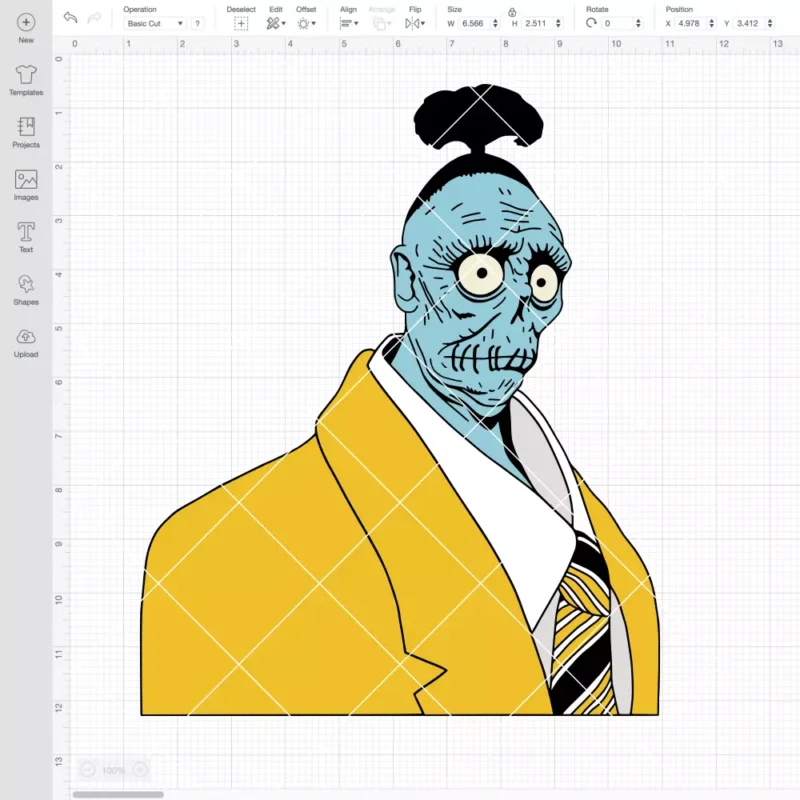Screen dimensions: 800x800
Task: Adjust the X position stepper arrows
Action: click(x=712, y=23)
